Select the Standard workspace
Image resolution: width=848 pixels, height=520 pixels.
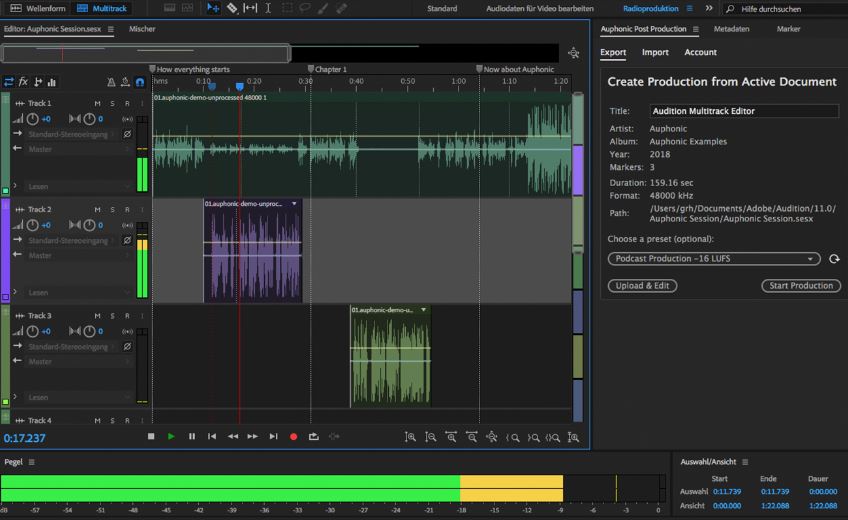click(442, 8)
